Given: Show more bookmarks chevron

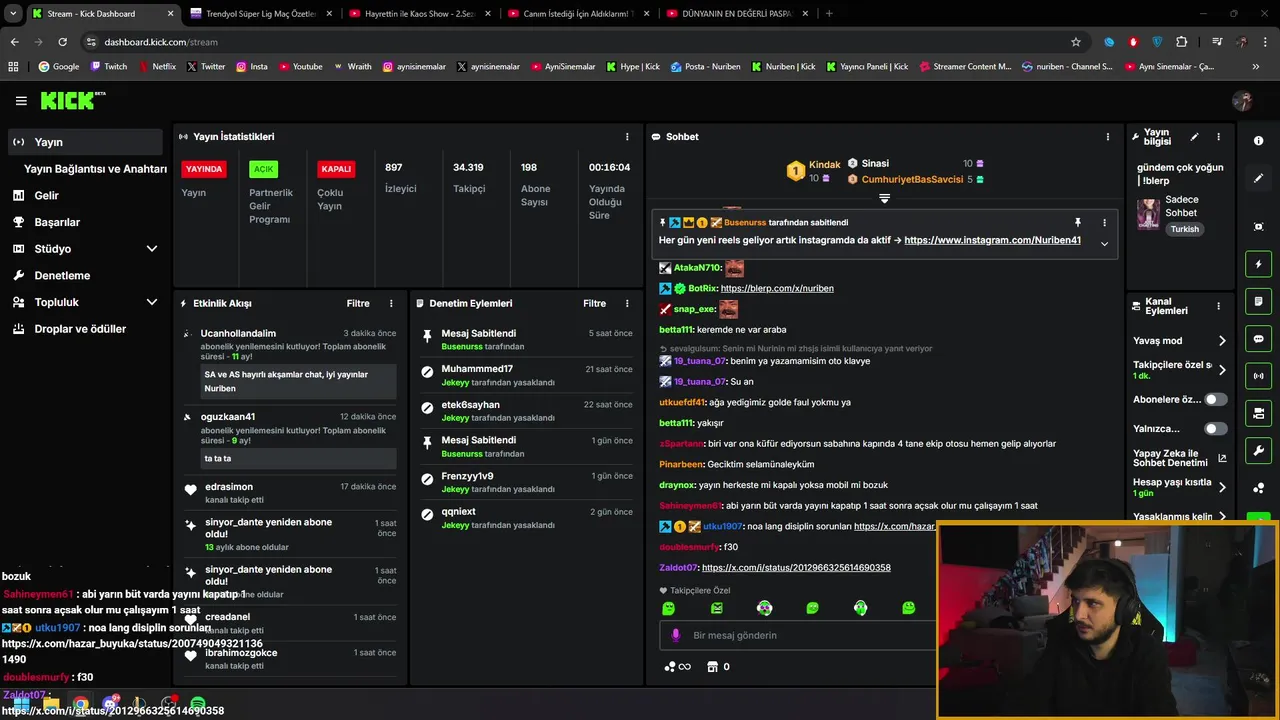Looking at the screenshot, I should pyautogui.click(x=1256, y=67).
